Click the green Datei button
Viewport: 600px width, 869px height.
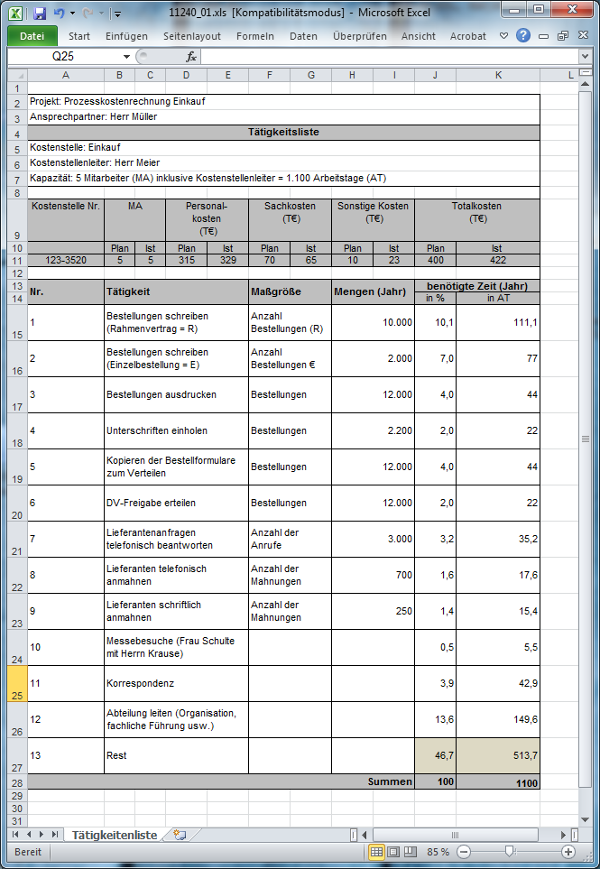coord(32,35)
